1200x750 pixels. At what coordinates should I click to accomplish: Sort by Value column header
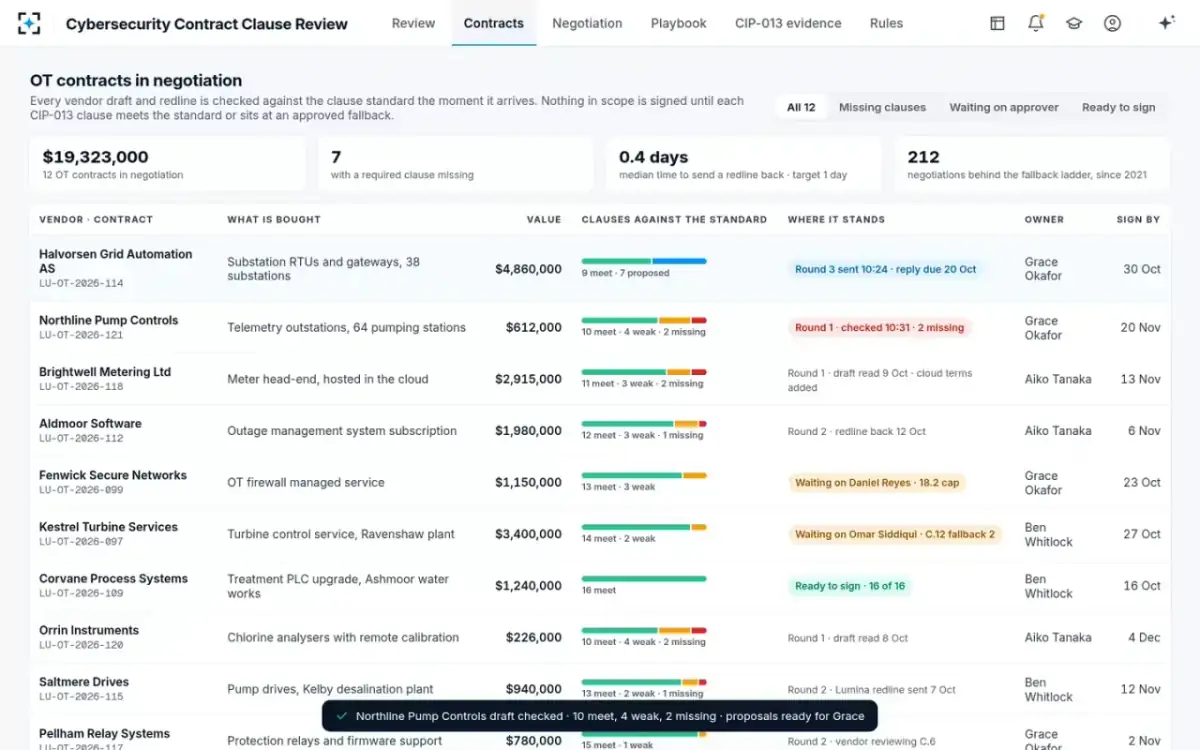coord(544,219)
